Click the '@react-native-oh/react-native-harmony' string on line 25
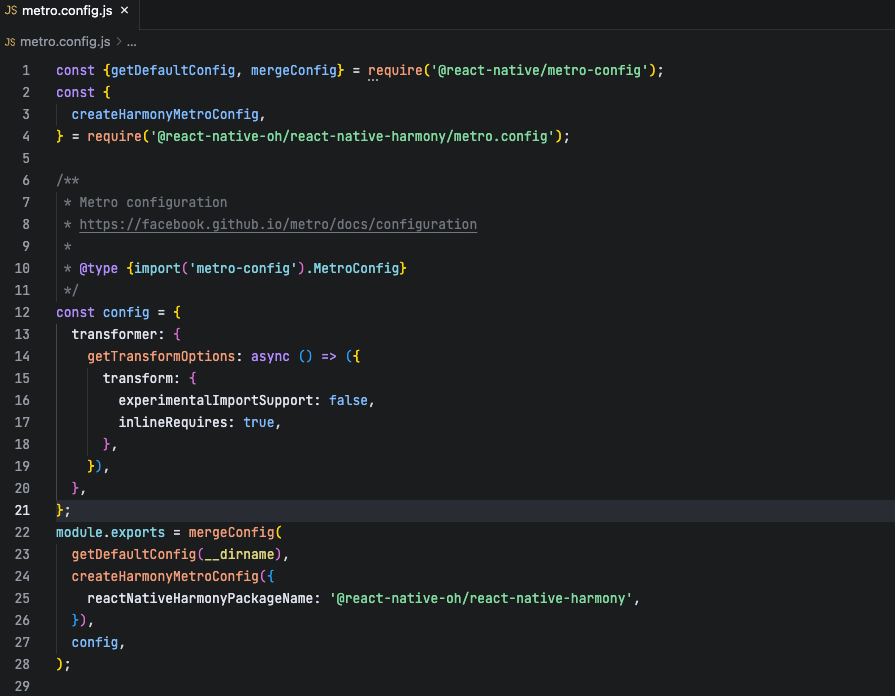 pos(481,598)
